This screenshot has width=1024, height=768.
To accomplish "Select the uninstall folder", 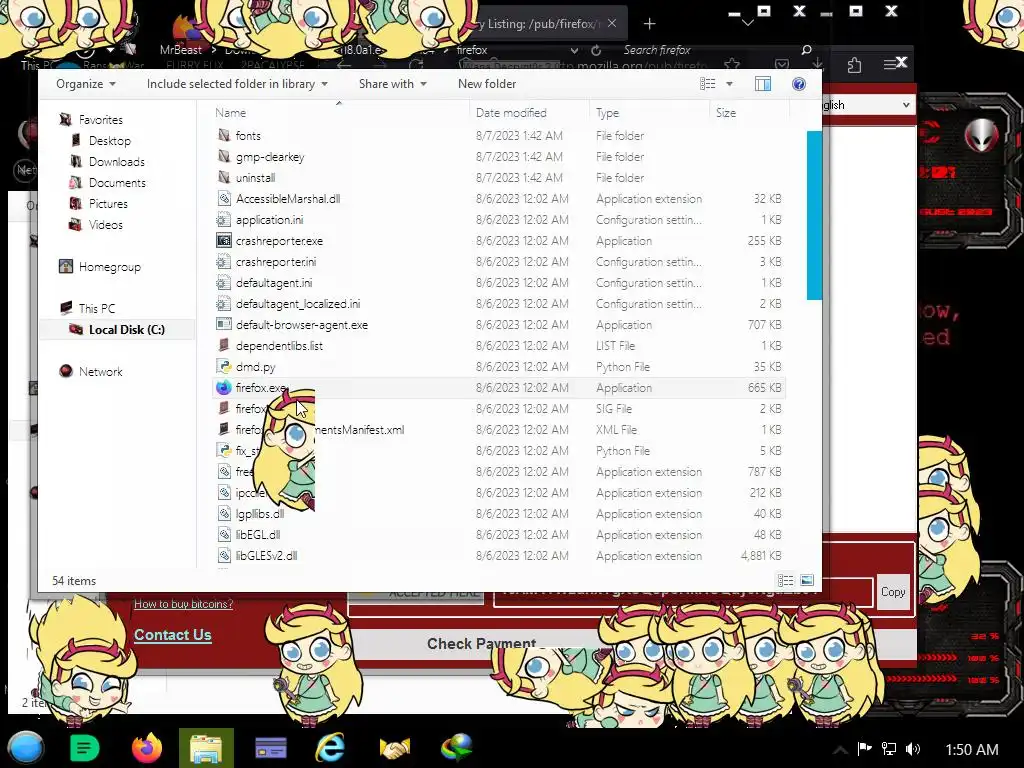I will (x=255, y=178).
